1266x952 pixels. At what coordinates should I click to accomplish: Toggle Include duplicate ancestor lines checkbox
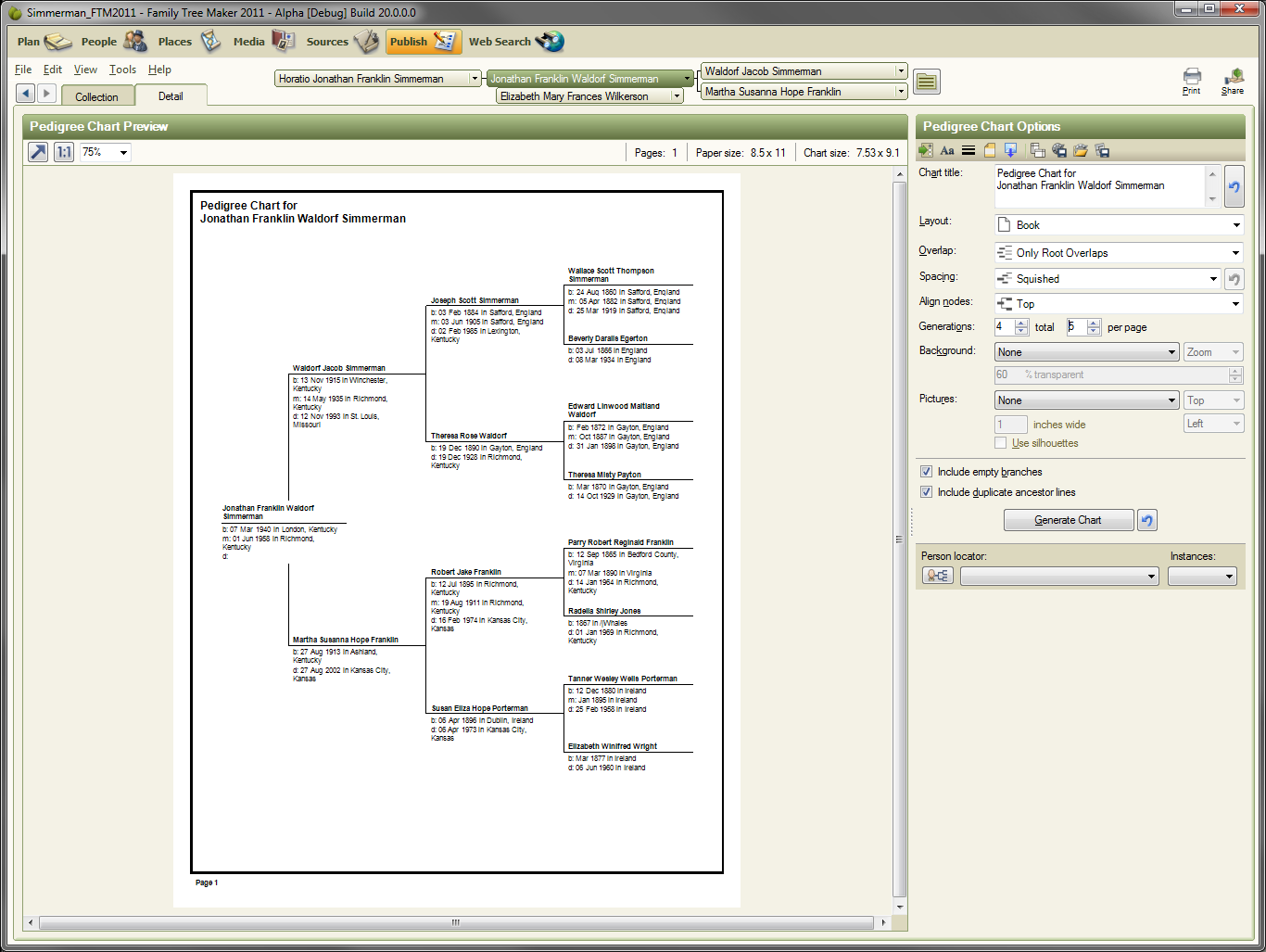[926, 492]
